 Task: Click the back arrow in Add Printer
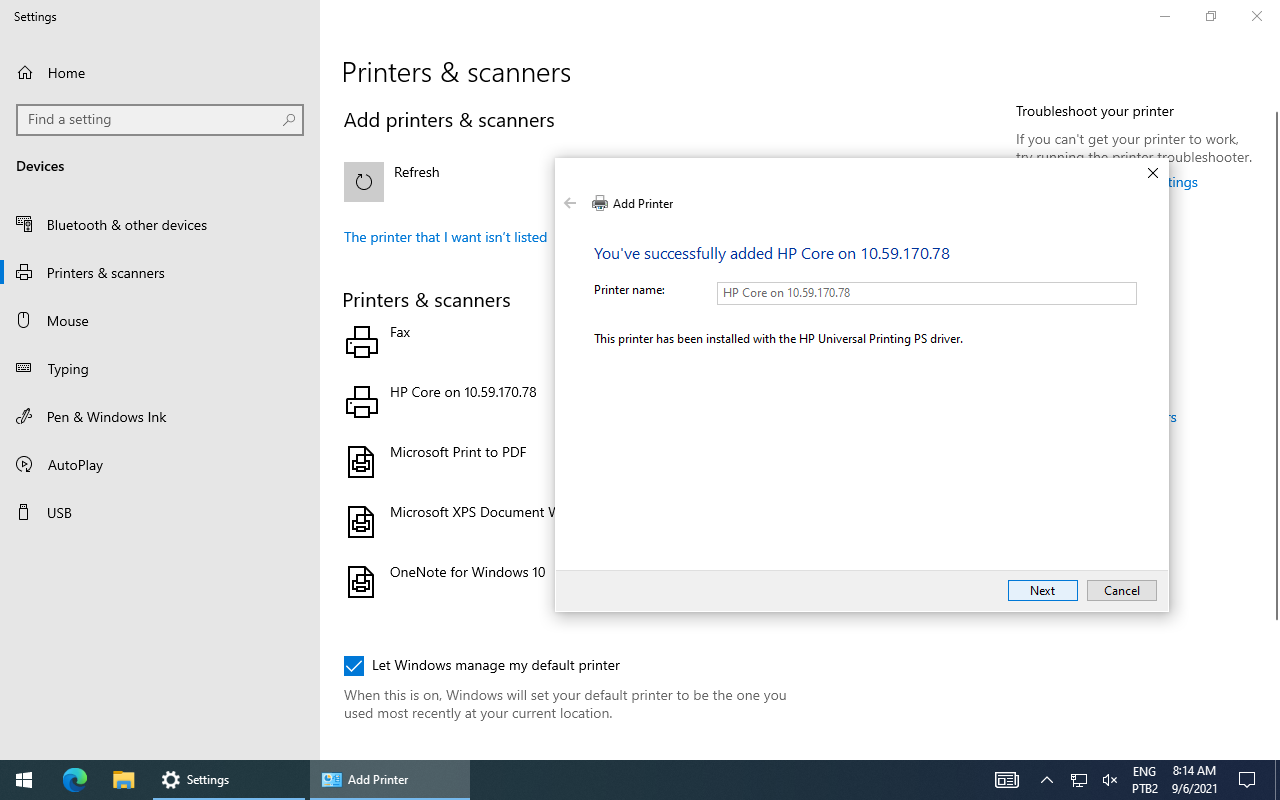click(570, 203)
